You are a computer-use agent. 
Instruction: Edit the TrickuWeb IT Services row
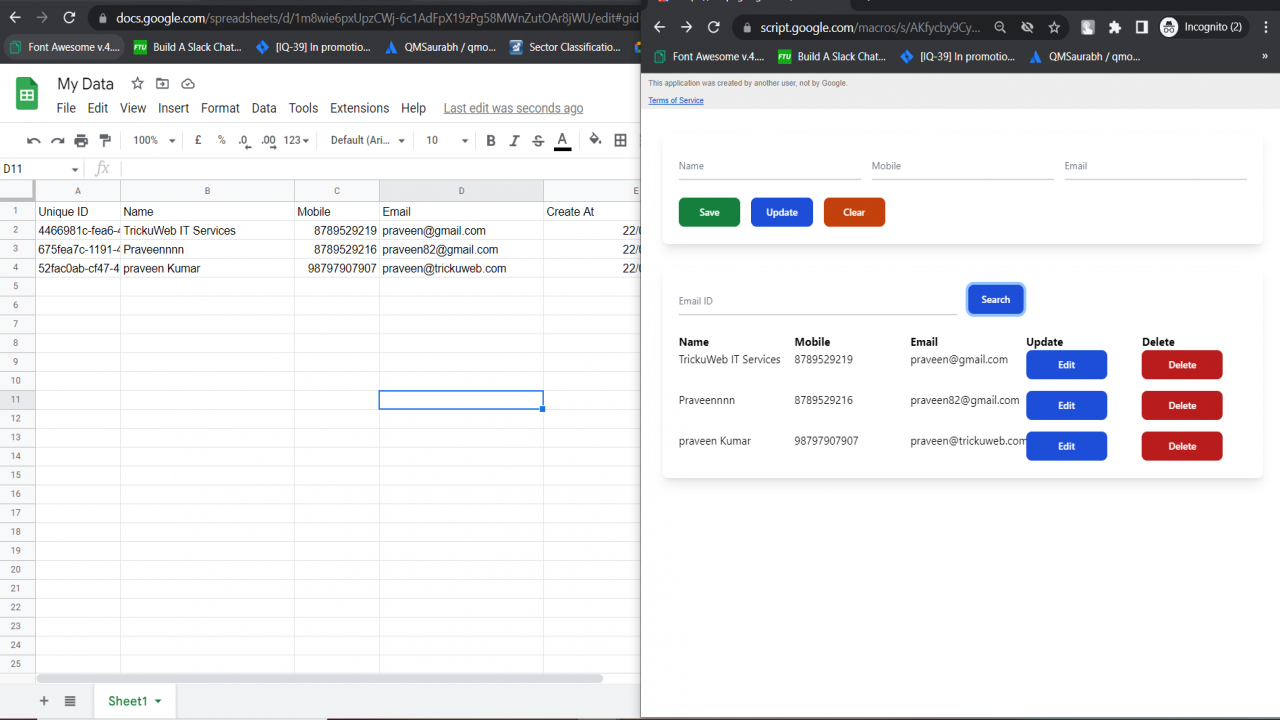(x=1066, y=365)
